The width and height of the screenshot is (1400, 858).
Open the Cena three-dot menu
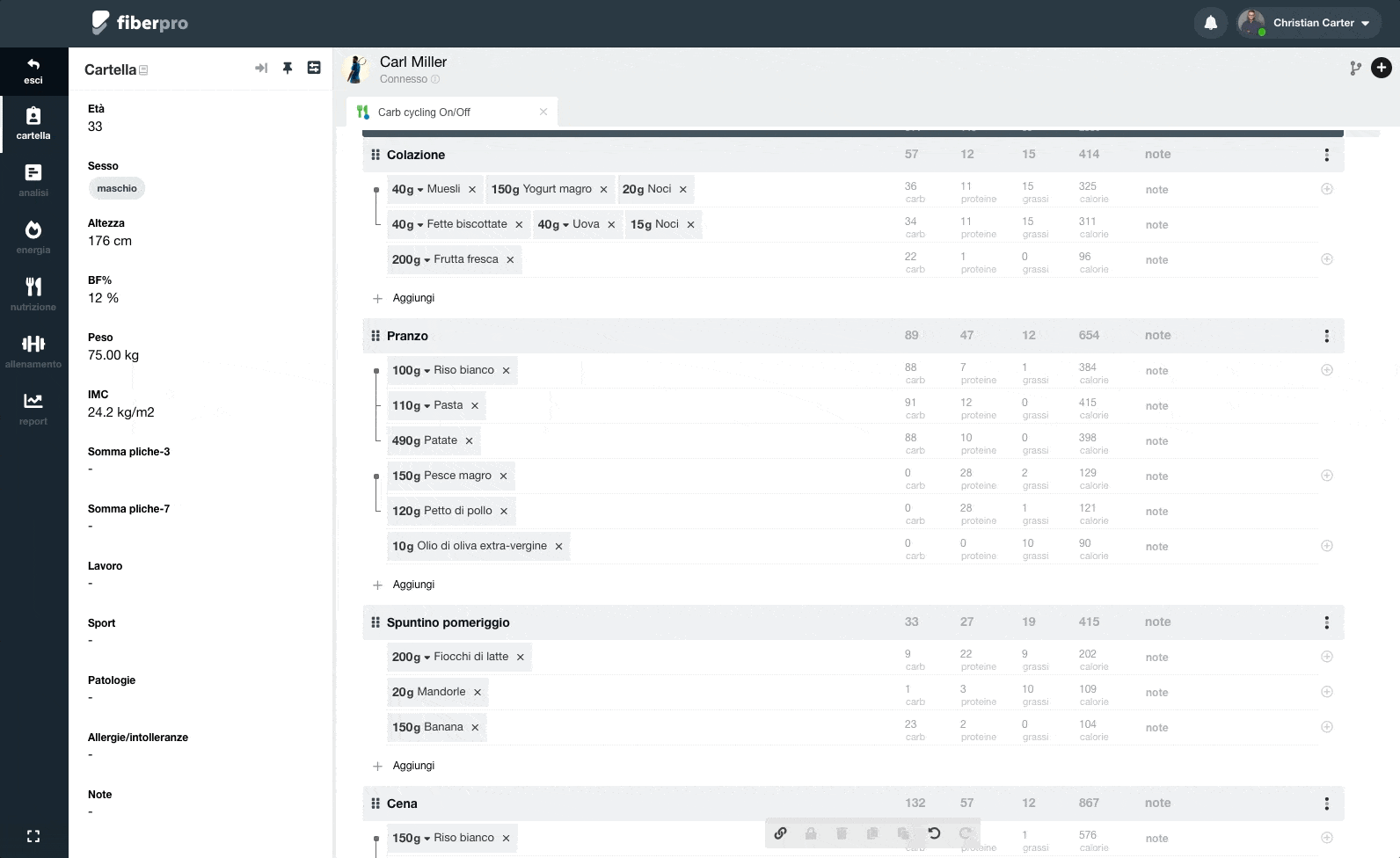(x=1327, y=803)
